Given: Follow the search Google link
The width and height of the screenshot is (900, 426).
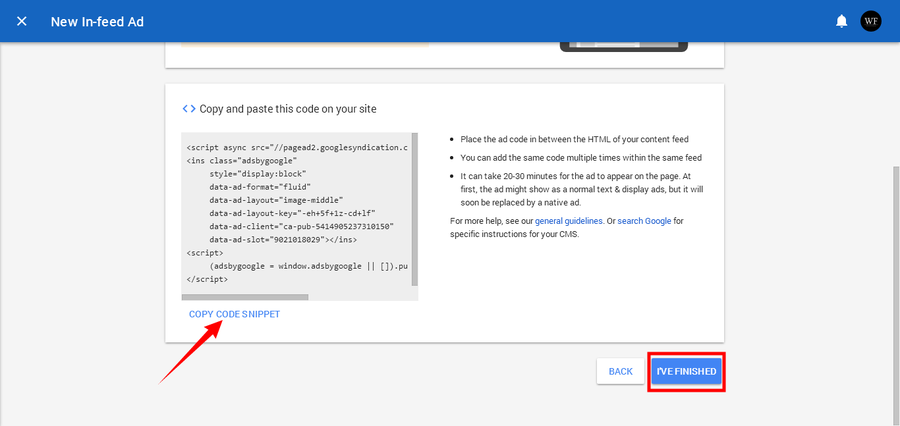Looking at the screenshot, I should [644, 220].
